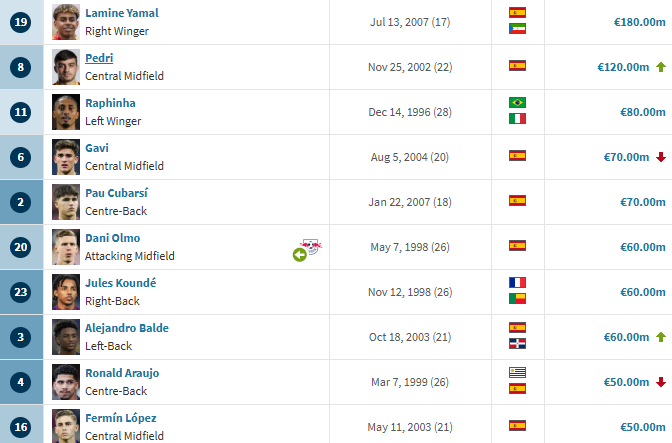Click Alejandro Balde's green value up arrow
Screen dimensions: 672x443
point(661,337)
